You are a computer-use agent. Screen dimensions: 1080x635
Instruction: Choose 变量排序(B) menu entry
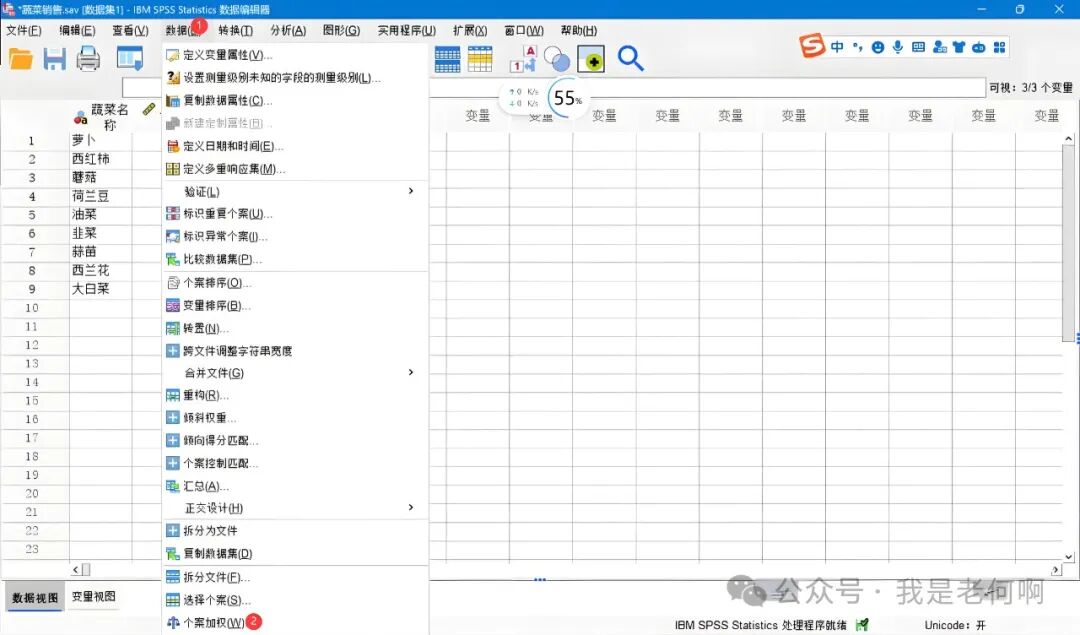point(295,306)
